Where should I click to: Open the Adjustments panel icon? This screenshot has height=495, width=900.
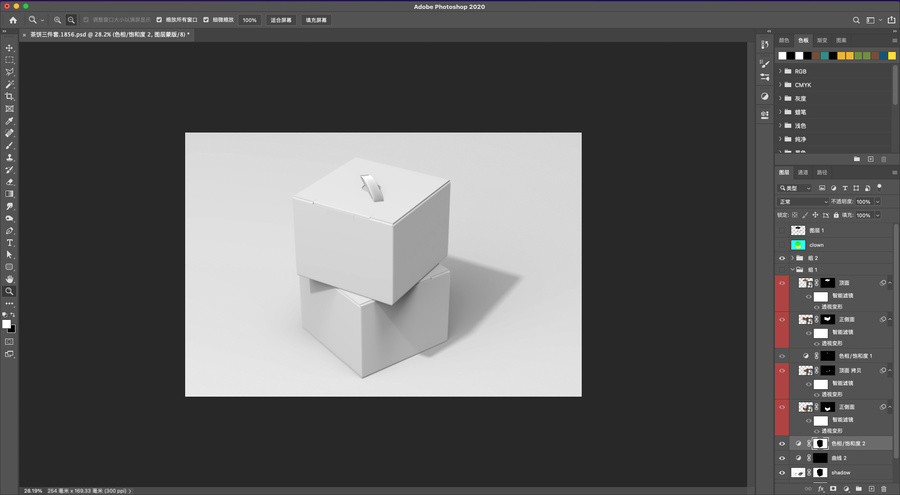click(x=765, y=96)
